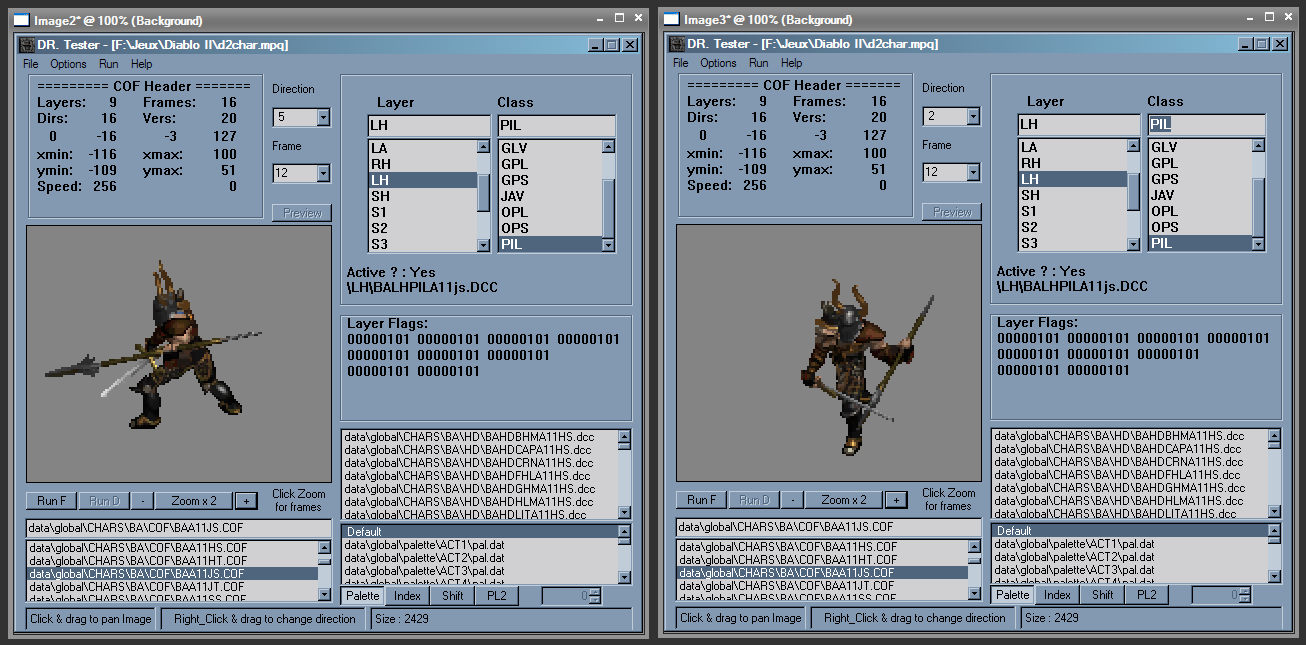Click the minus zoom button in Image3
Viewport: 1306px width, 645px height.
793,500
